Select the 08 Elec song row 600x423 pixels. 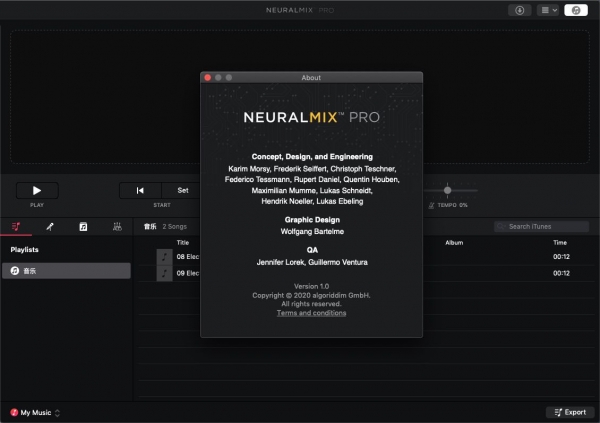pyautogui.click(x=366, y=256)
